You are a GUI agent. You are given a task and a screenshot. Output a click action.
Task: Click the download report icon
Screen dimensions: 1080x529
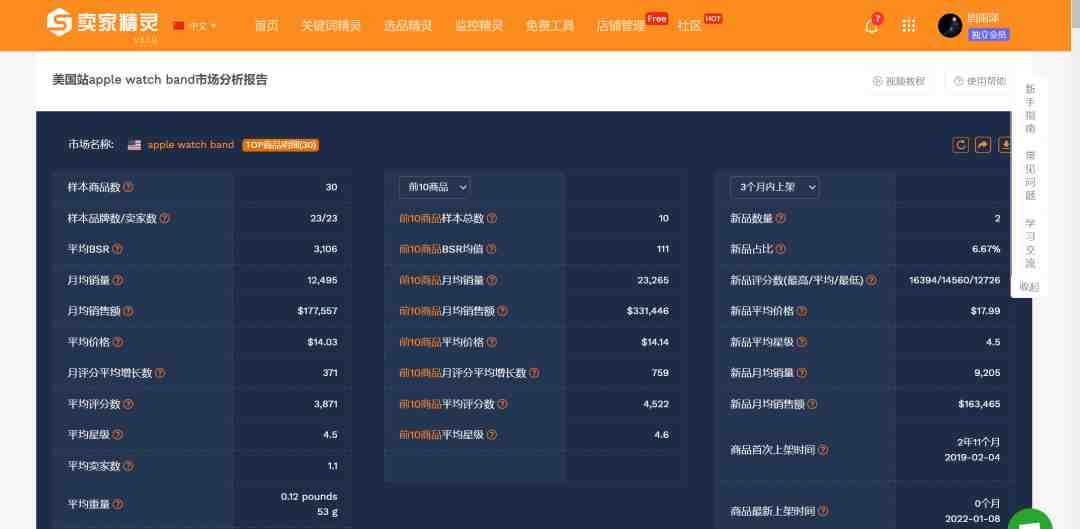coord(1005,145)
